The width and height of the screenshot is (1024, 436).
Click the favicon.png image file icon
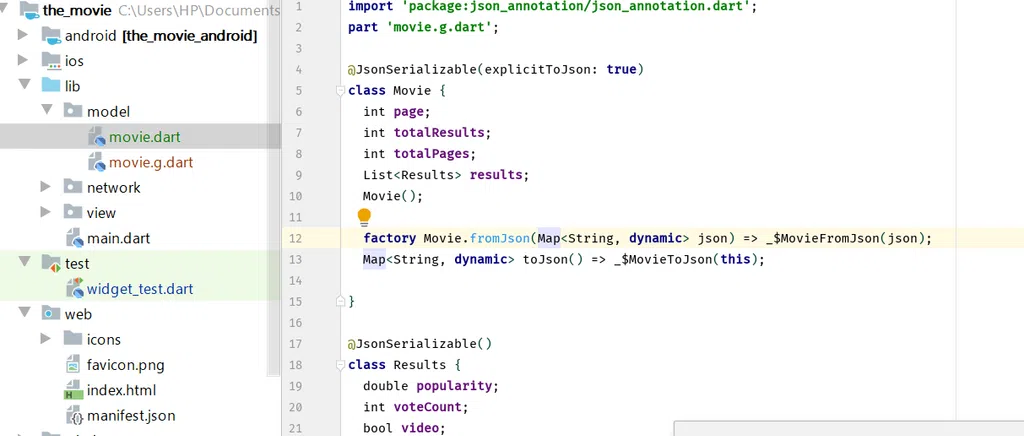tap(74, 365)
